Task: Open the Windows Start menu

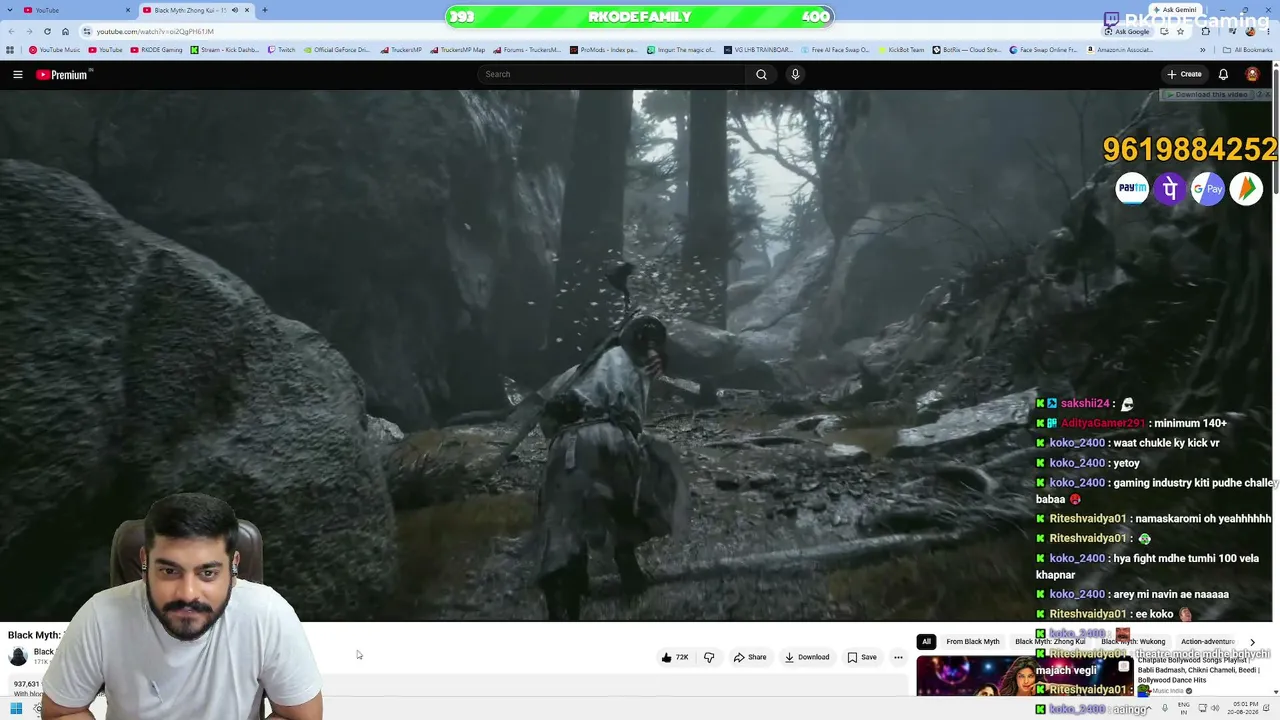Action: [x=16, y=709]
